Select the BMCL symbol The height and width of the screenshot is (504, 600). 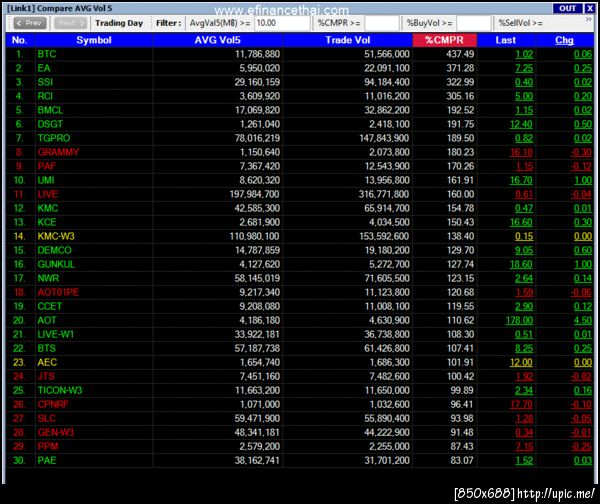pos(50,110)
